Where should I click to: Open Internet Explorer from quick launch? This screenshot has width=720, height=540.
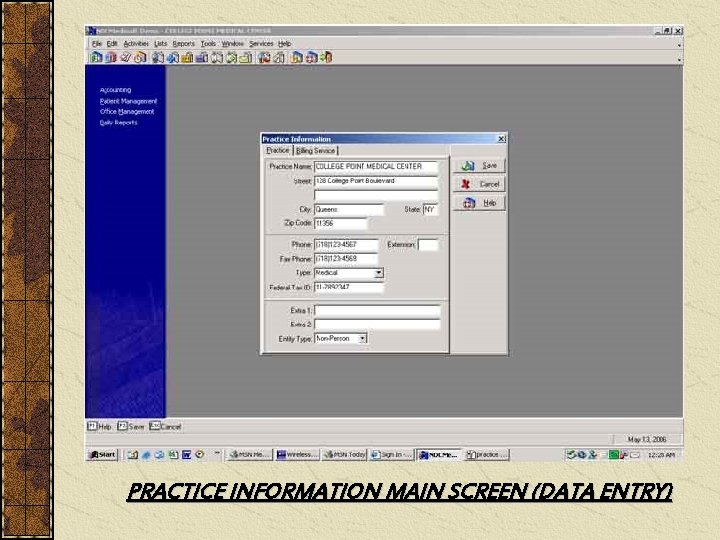tap(146, 455)
